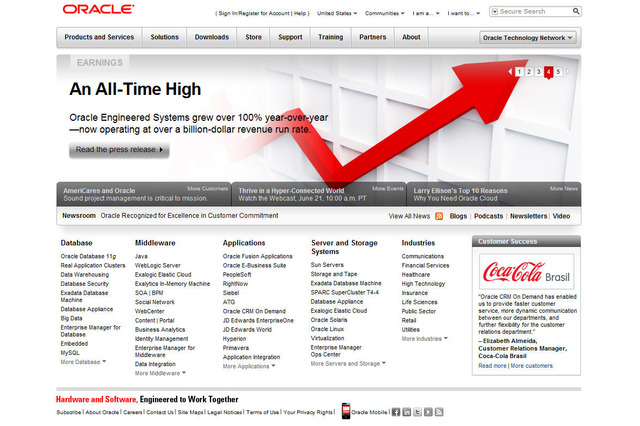Open the 'I am a...' dropdown

(426, 13)
